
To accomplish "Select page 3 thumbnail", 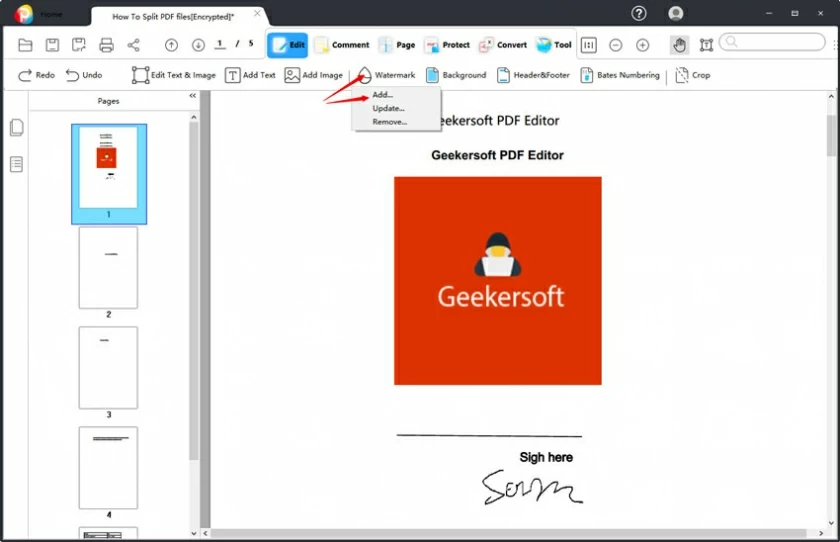I will [108, 367].
